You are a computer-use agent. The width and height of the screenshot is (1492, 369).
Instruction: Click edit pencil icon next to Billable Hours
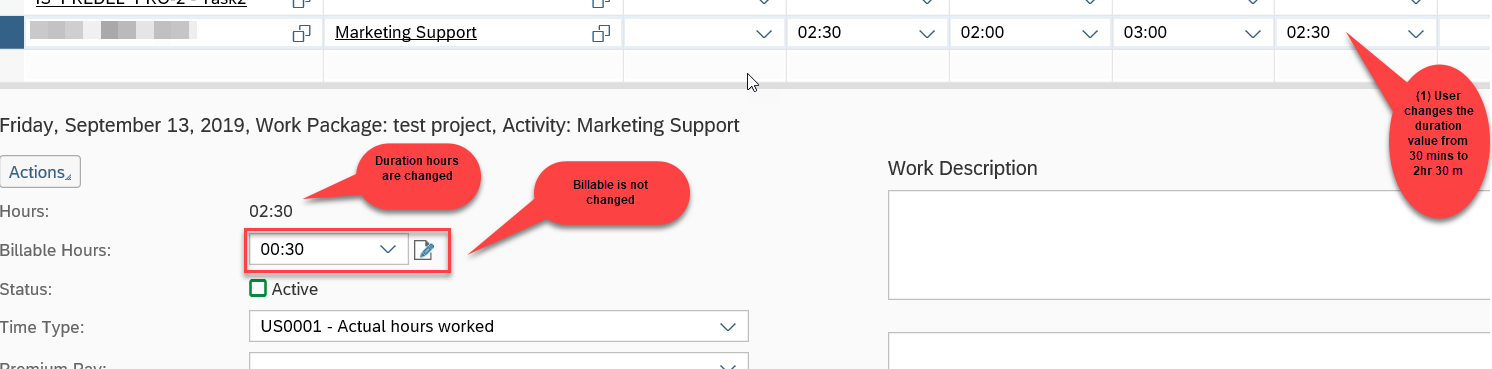[x=424, y=250]
